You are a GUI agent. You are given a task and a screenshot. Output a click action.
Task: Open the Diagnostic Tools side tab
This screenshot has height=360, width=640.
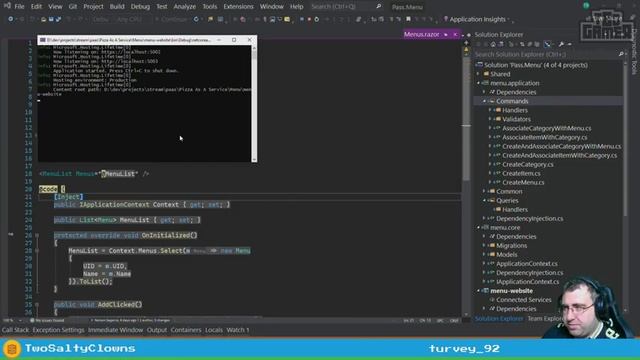pos(634,51)
